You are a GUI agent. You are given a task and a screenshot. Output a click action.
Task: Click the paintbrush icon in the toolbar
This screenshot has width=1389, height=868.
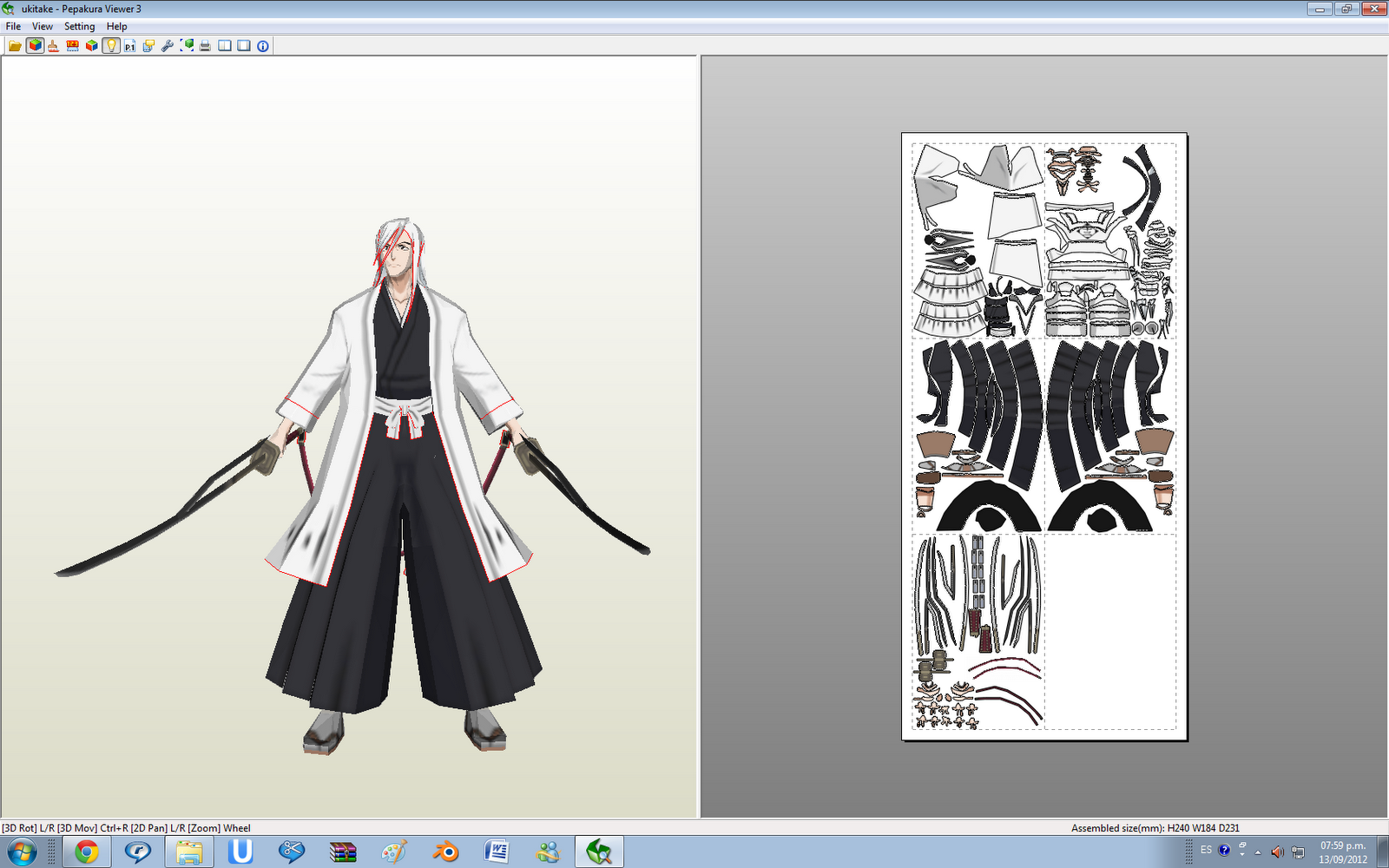click(x=53, y=46)
